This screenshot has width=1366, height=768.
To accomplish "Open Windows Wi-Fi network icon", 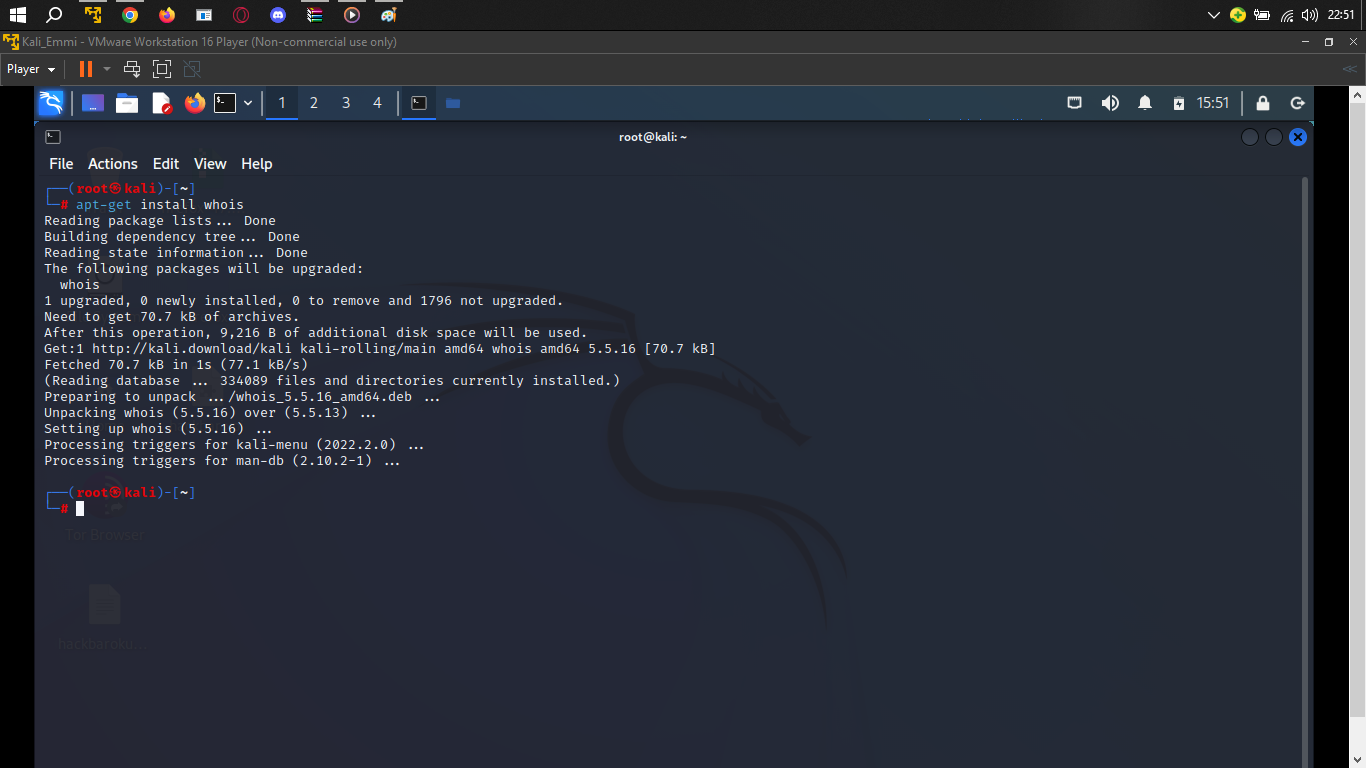I will click(1287, 15).
